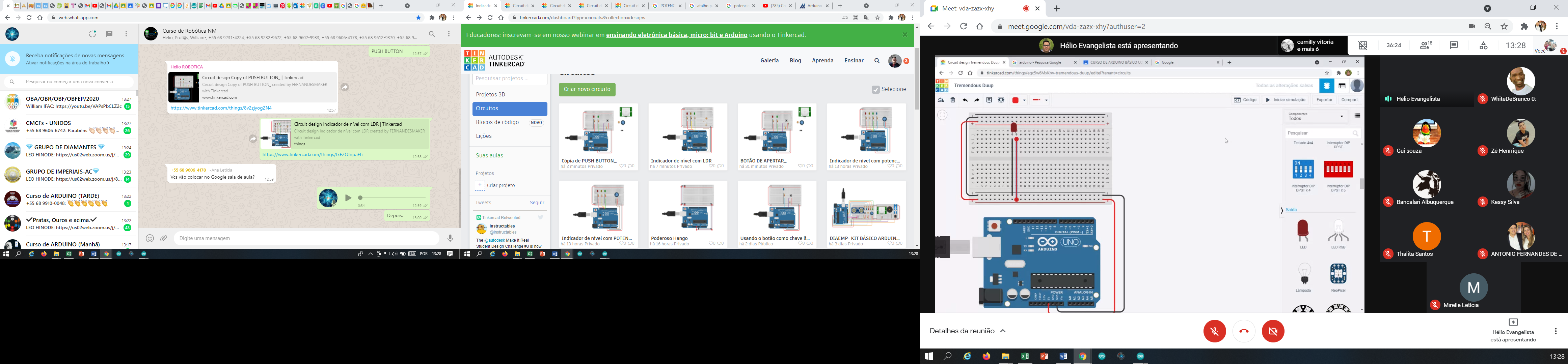The width and height of the screenshot is (1568, 364).
Task: Toggle Selecione checkbox in Tinkercad
Action: click(x=875, y=90)
